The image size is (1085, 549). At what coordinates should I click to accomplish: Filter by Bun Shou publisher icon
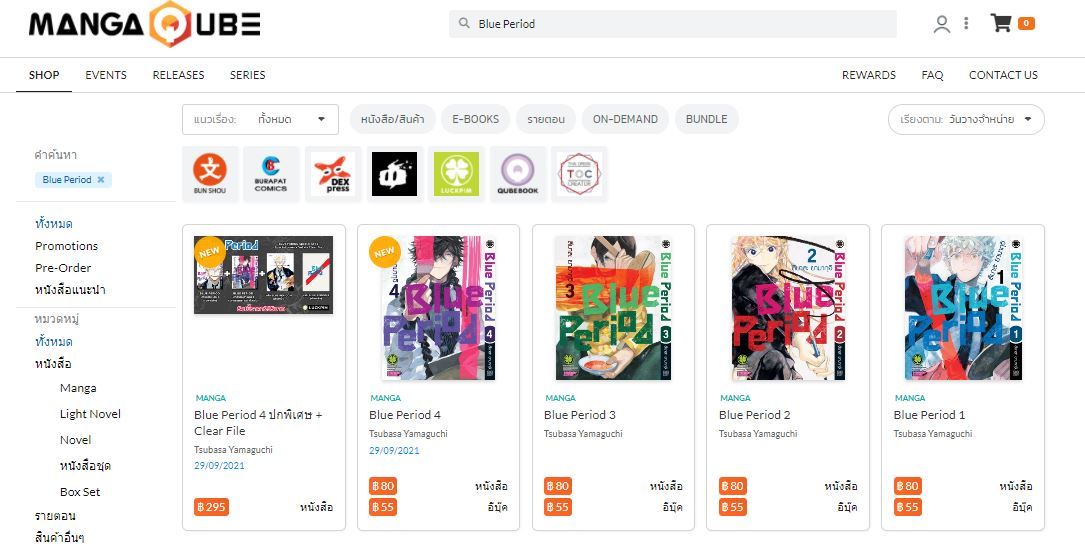click(210, 174)
